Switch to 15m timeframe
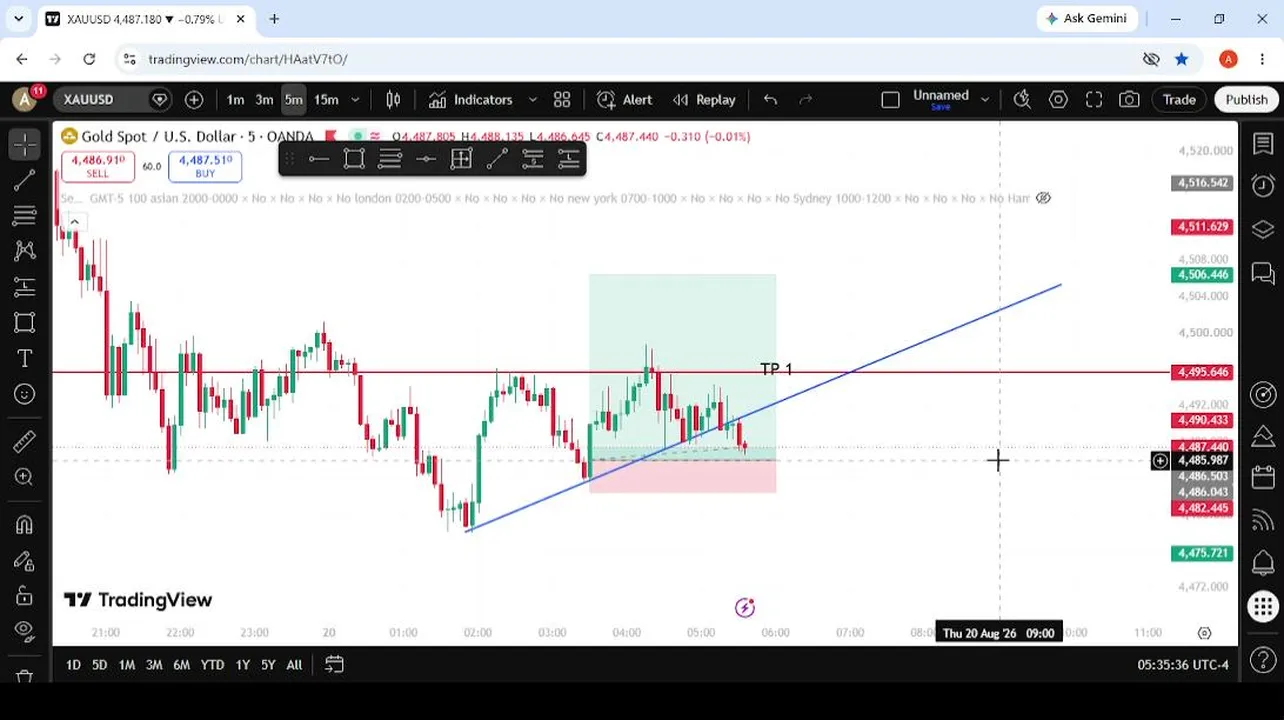The image size is (1284, 720). click(326, 99)
